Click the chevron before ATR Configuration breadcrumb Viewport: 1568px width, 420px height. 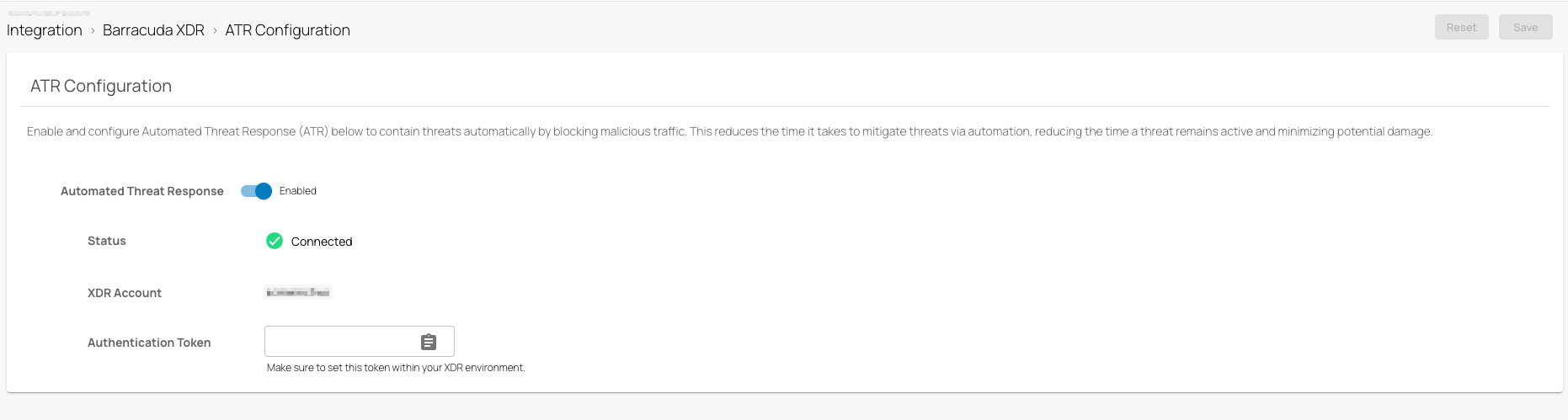coord(215,30)
